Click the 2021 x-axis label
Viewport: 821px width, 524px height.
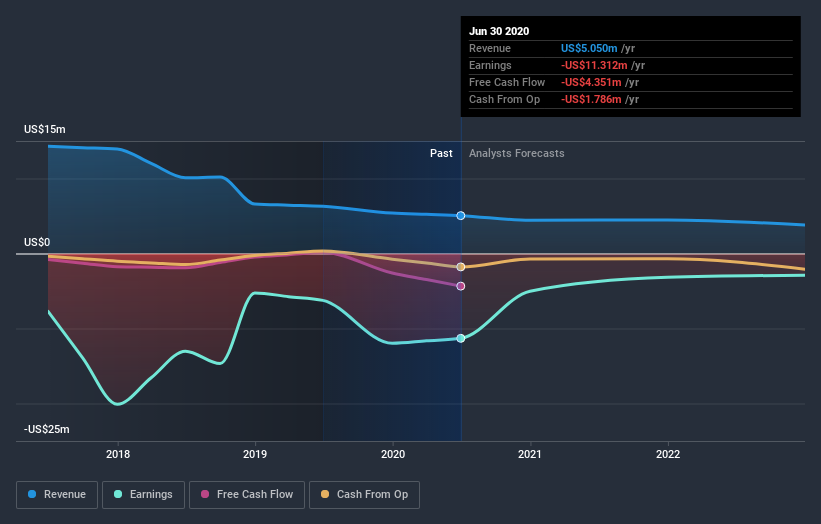coord(530,454)
